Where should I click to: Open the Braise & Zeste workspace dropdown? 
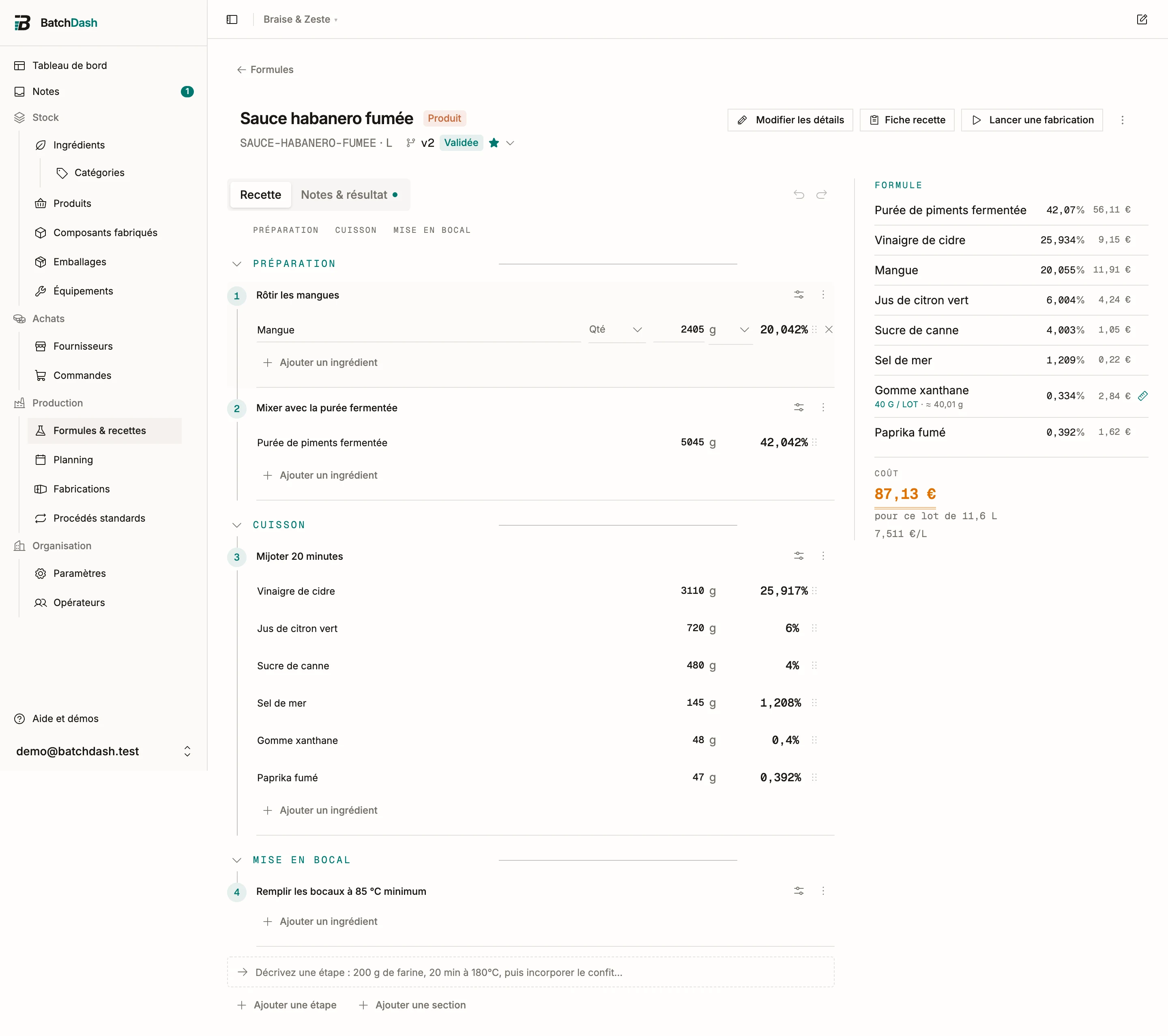coord(301,19)
